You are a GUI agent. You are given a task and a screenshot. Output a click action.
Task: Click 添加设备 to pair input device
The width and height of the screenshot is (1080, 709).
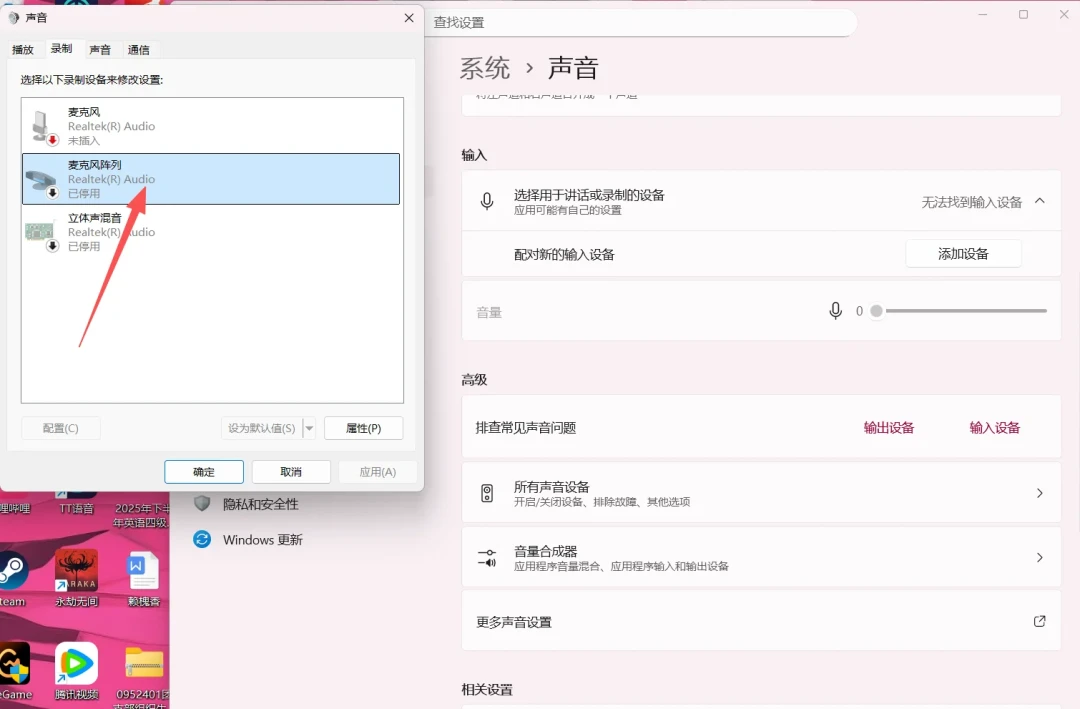[963, 254]
